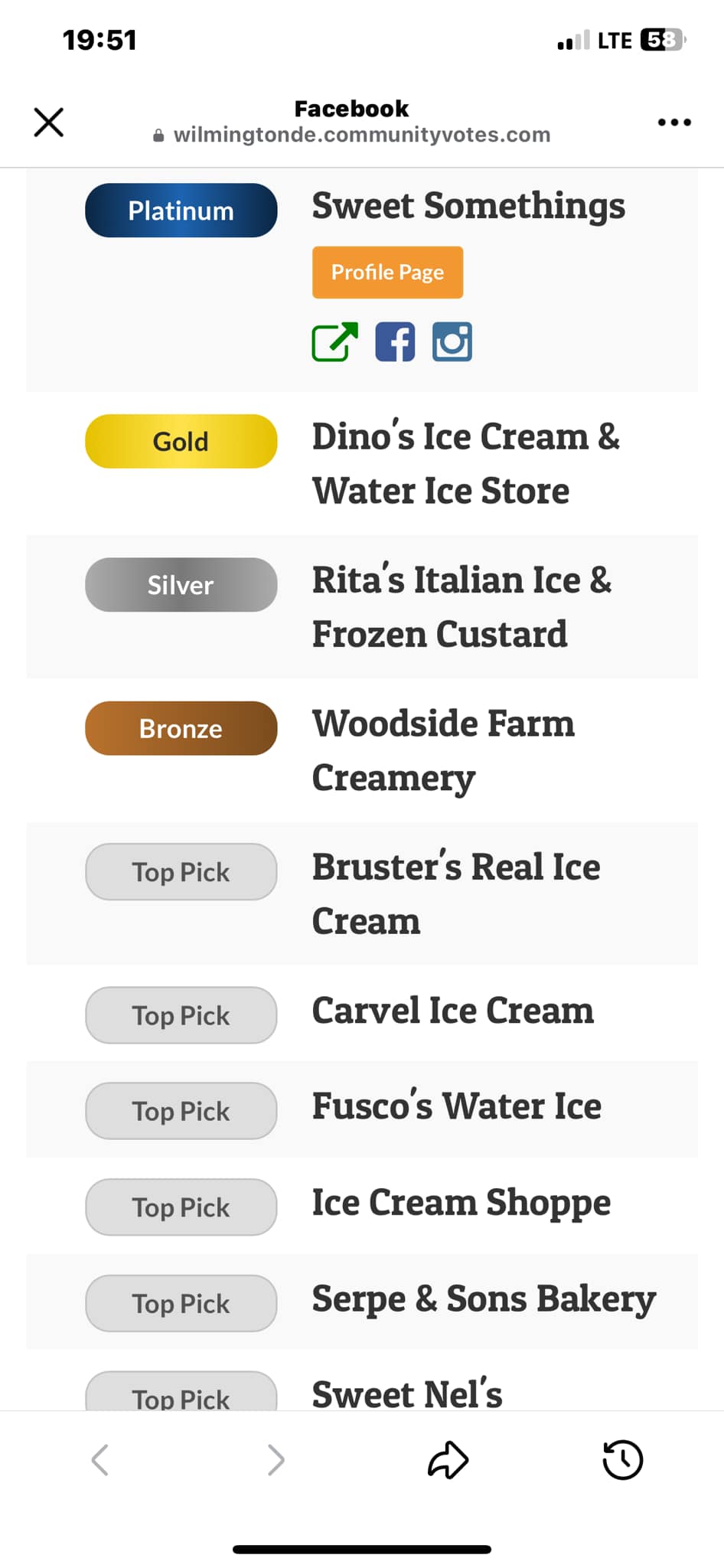Viewport: 724px width, 1568px height.
Task: Close the in-app browser with X
Action: pos(49,122)
